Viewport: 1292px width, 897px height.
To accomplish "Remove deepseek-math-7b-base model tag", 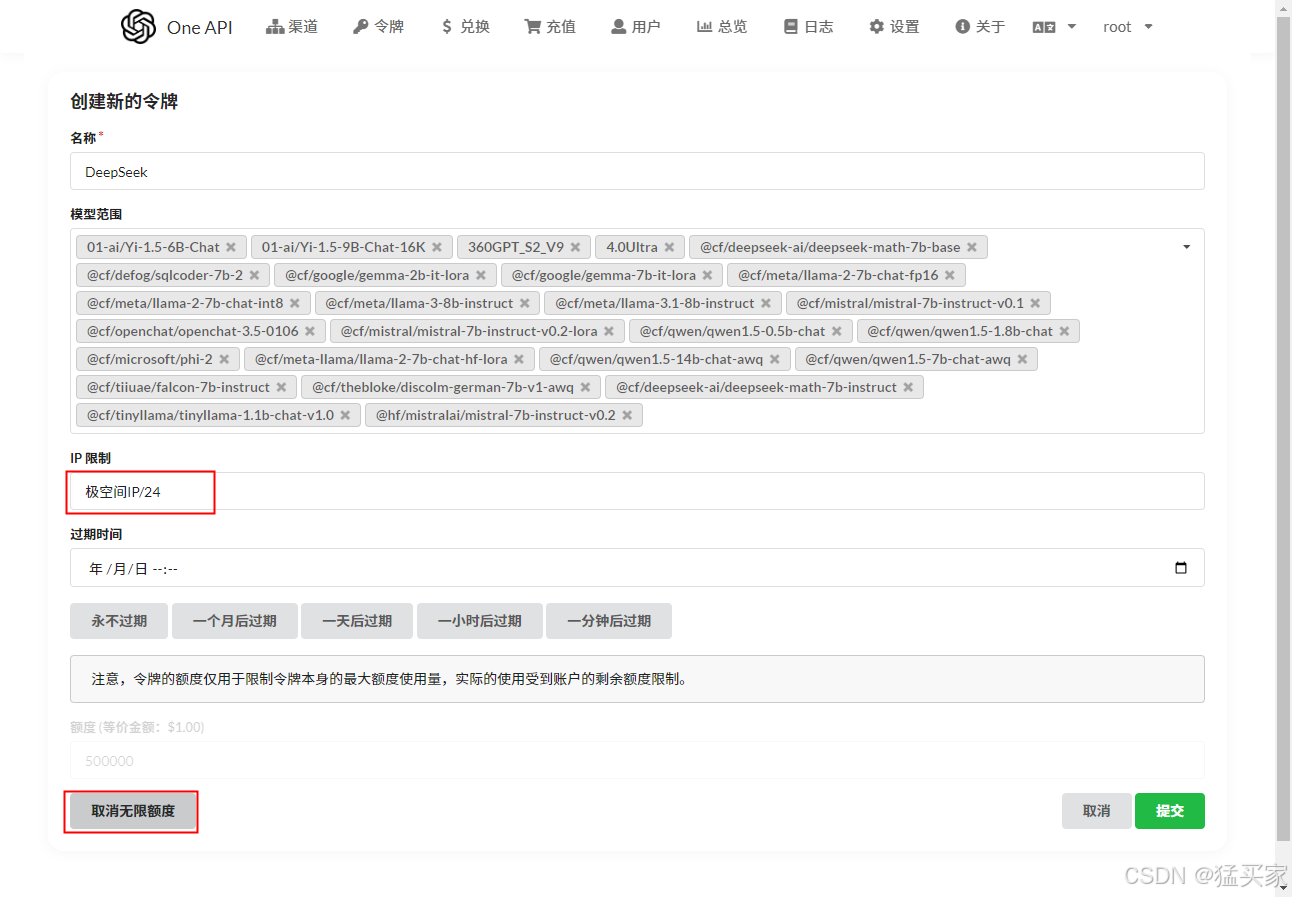I will pyautogui.click(x=971, y=247).
